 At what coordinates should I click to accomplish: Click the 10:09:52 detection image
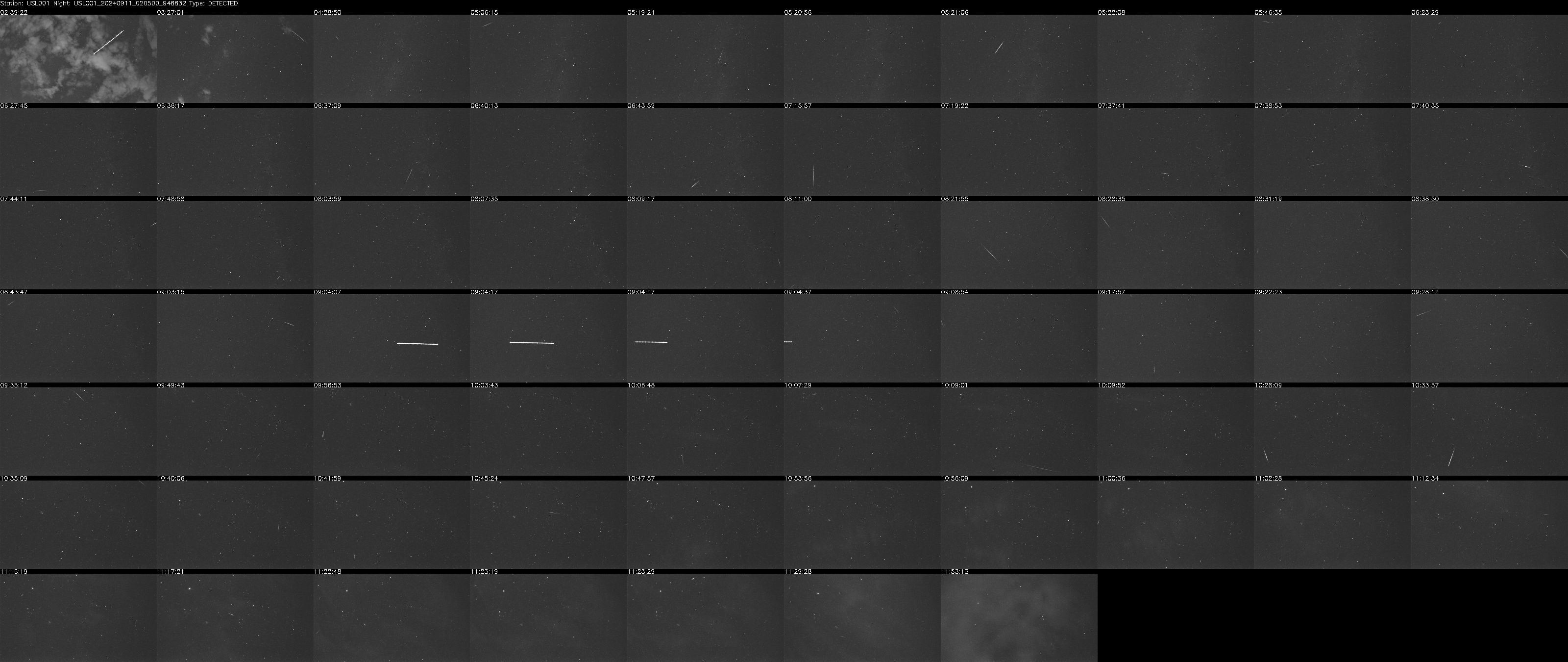pyautogui.click(x=1176, y=431)
